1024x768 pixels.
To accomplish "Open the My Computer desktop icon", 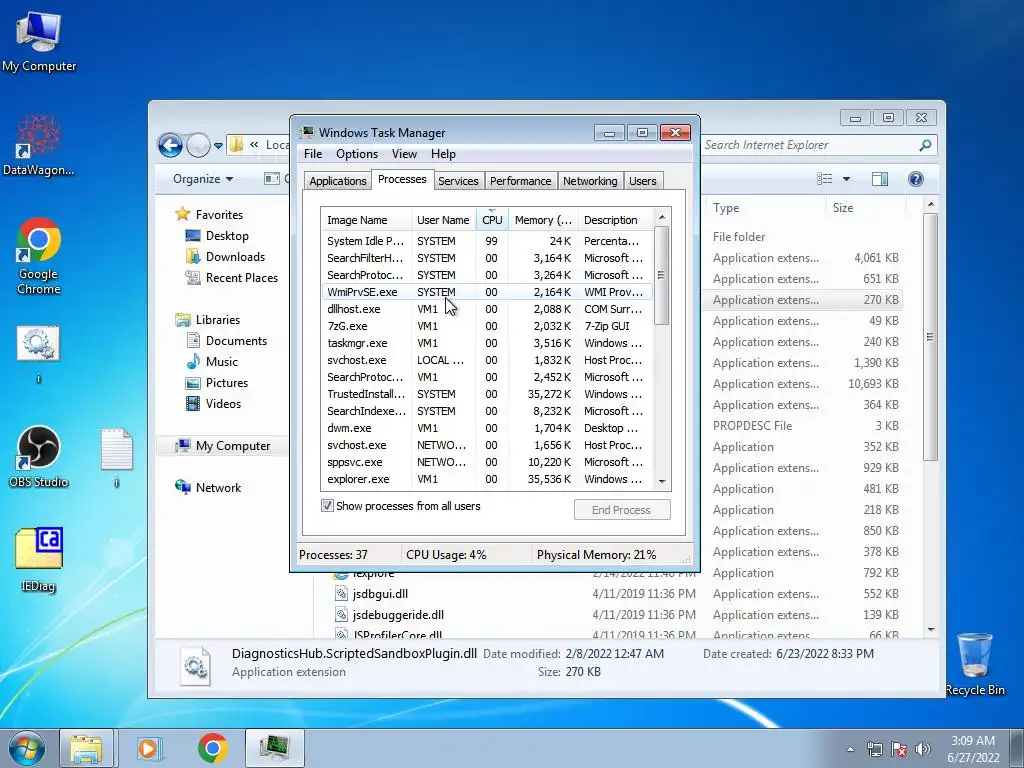I will point(39,40).
